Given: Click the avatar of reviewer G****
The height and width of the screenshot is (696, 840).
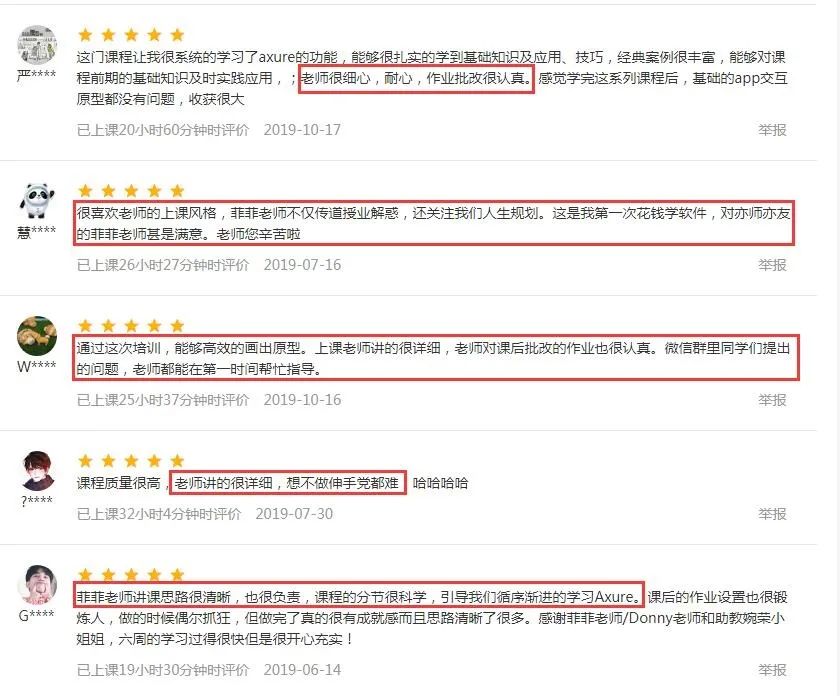Looking at the screenshot, I should [x=37, y=585].
